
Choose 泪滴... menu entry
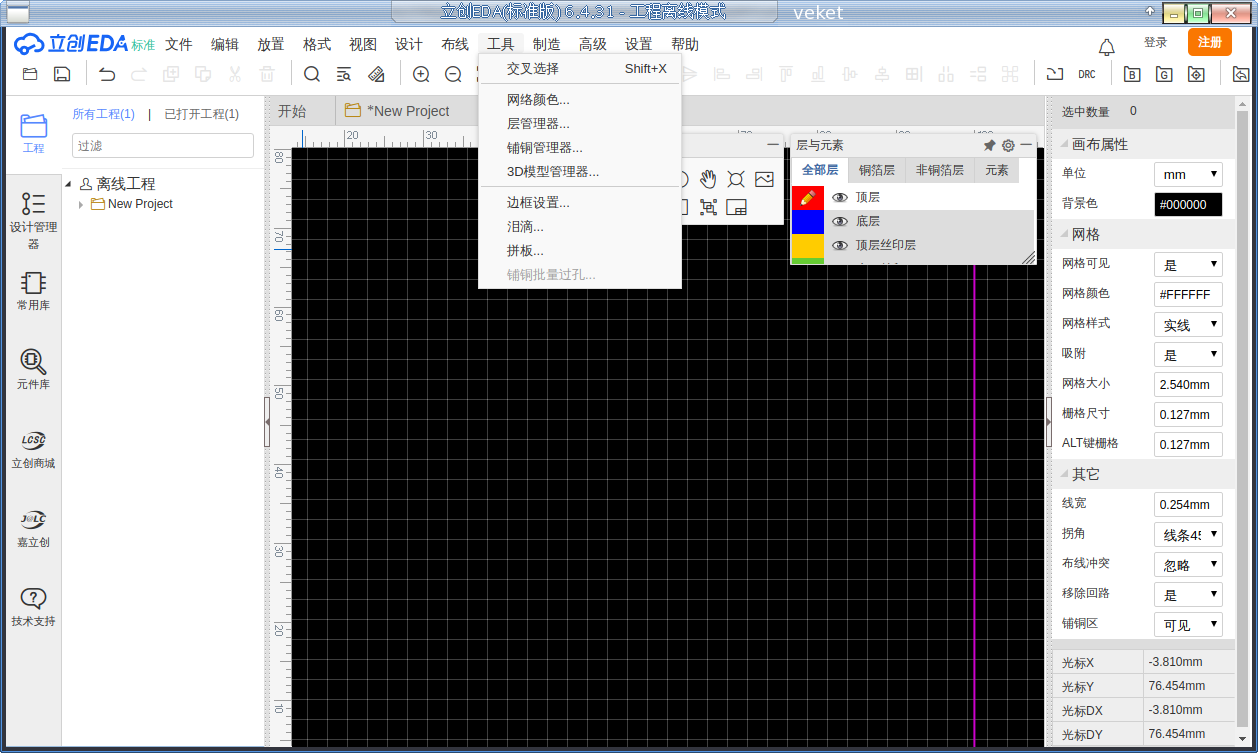click(x=580, y=227)
